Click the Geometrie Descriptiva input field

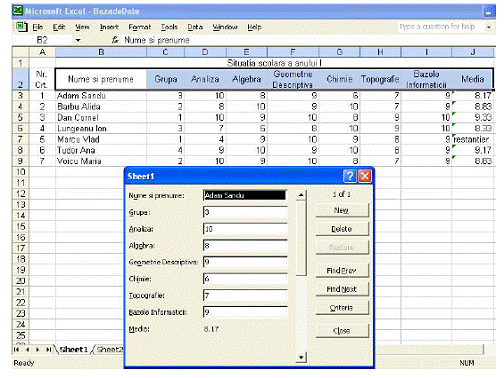(x=245, y=262)
